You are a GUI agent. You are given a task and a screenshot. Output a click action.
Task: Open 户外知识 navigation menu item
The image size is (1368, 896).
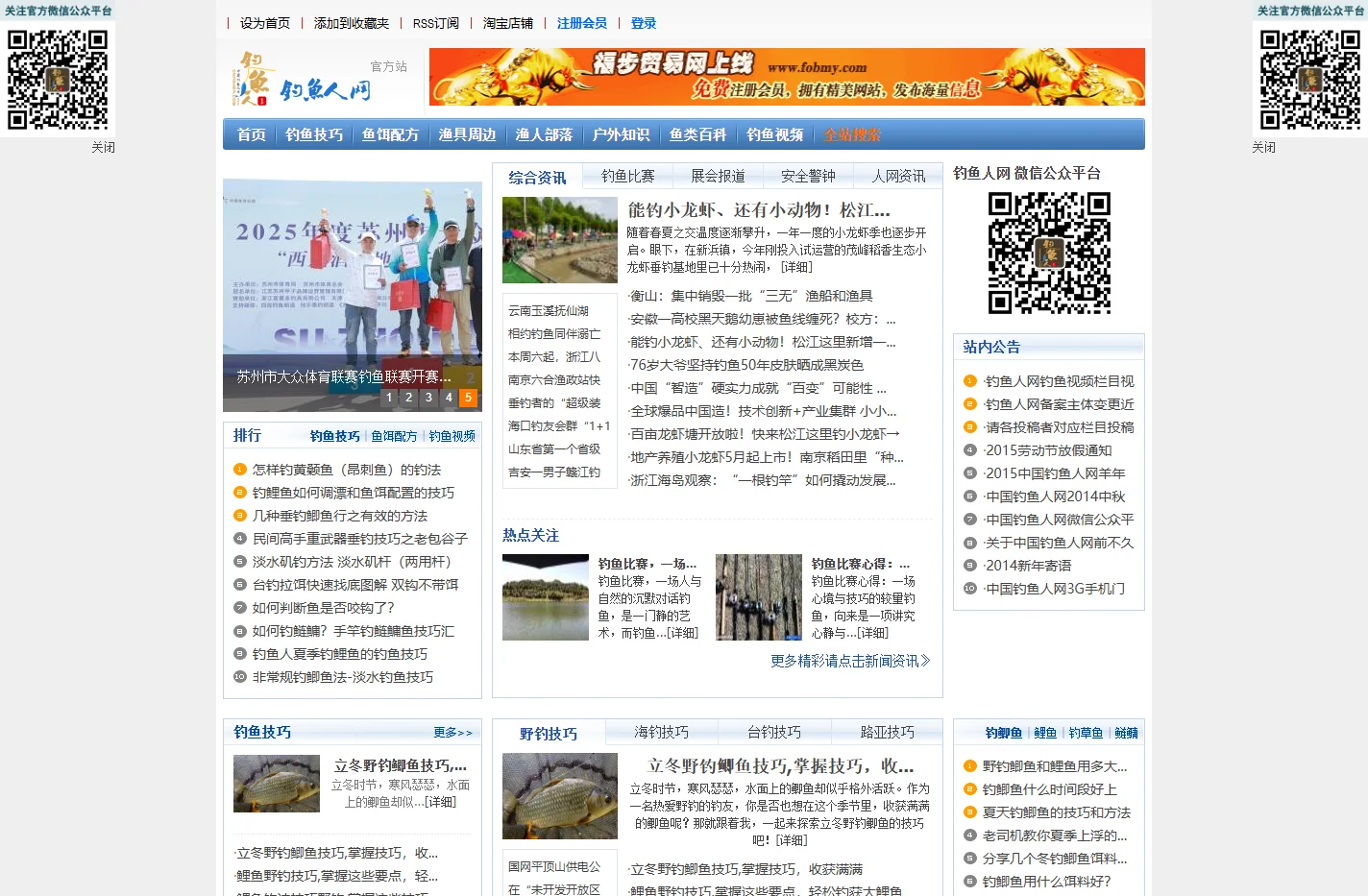click(x=622, y=134)
